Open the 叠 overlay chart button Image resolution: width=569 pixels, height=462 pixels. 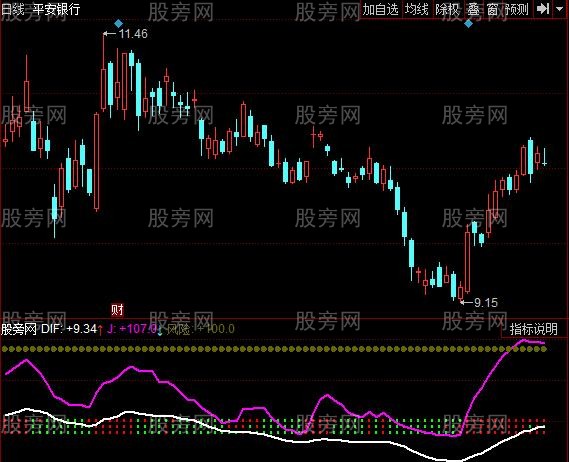coord(473,9)
